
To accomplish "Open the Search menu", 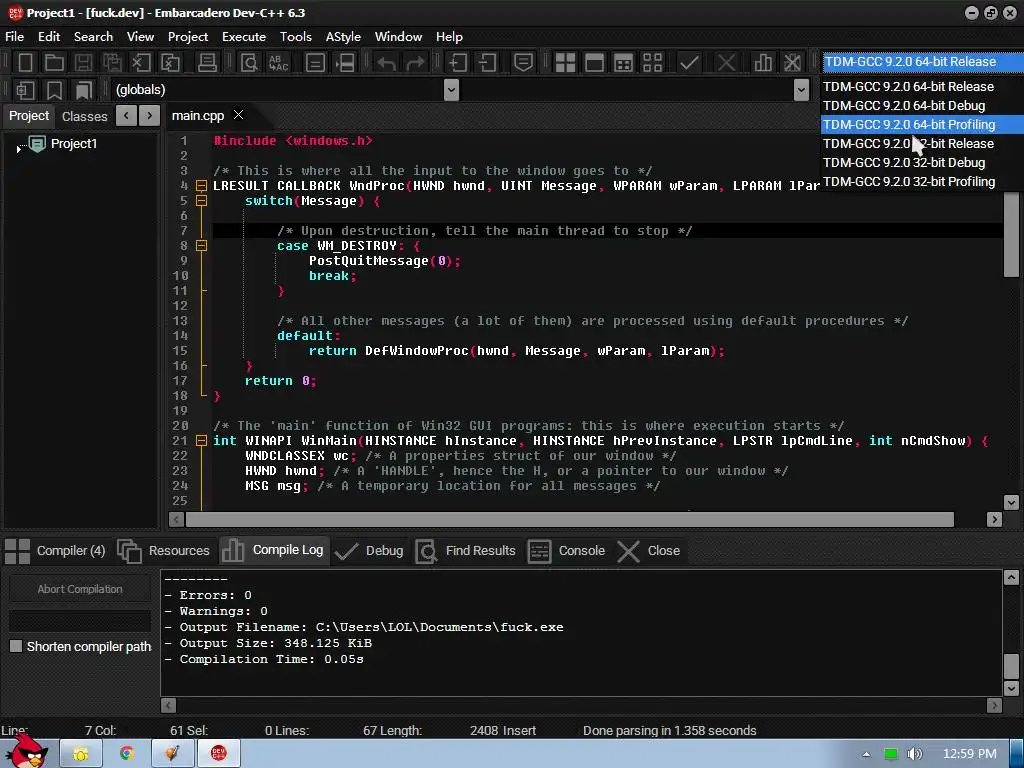I will click(x=93, y=37).
